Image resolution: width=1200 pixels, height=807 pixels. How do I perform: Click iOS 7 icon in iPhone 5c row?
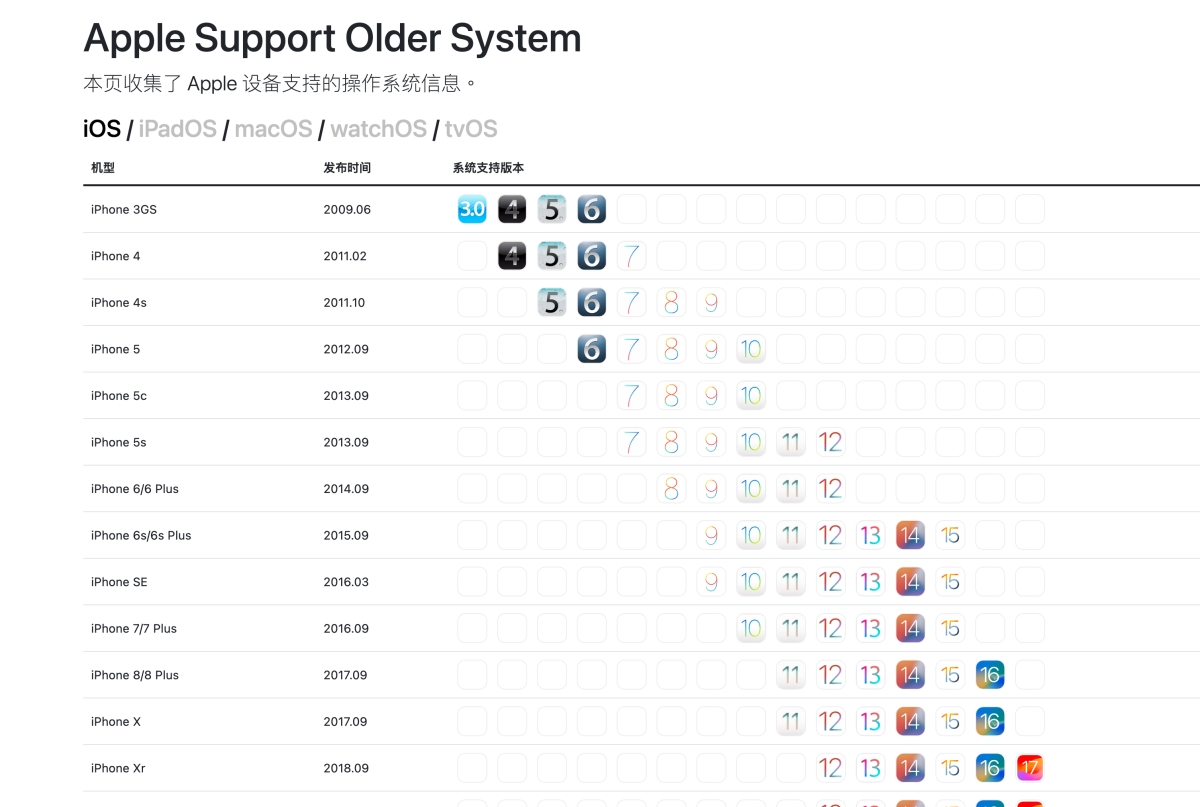[x=631, y=395]
